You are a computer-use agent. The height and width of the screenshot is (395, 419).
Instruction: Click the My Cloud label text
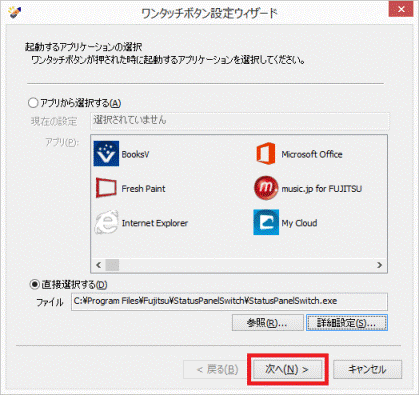point(299,223)
